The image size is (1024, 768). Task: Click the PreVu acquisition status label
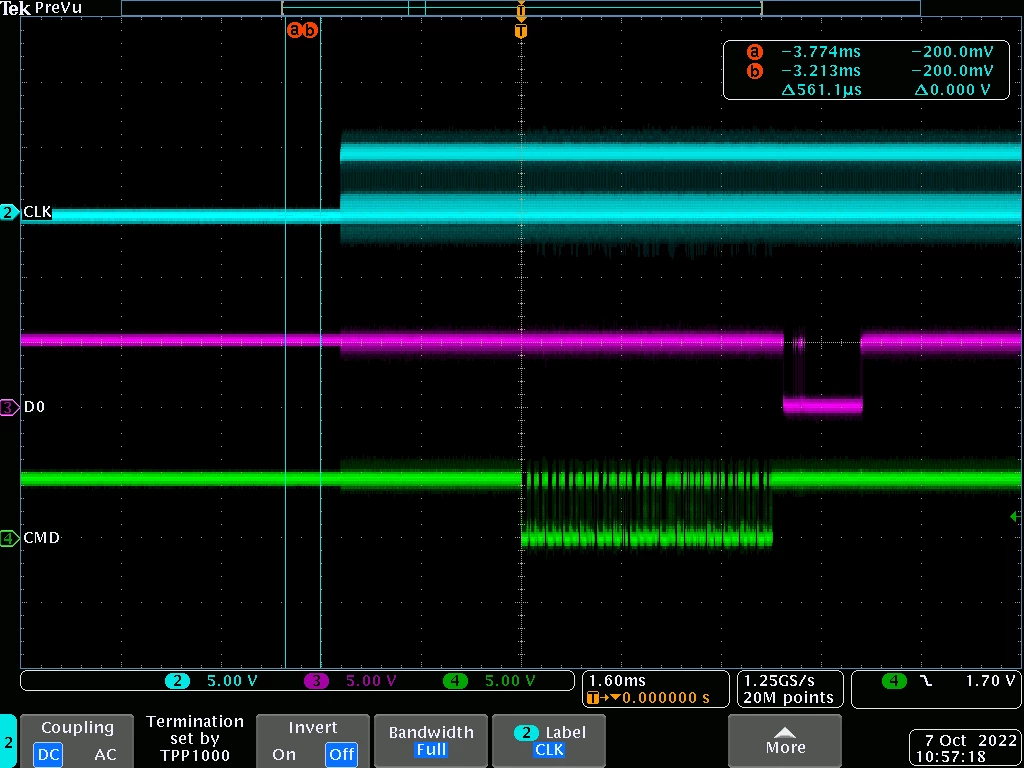coord(59,8)
